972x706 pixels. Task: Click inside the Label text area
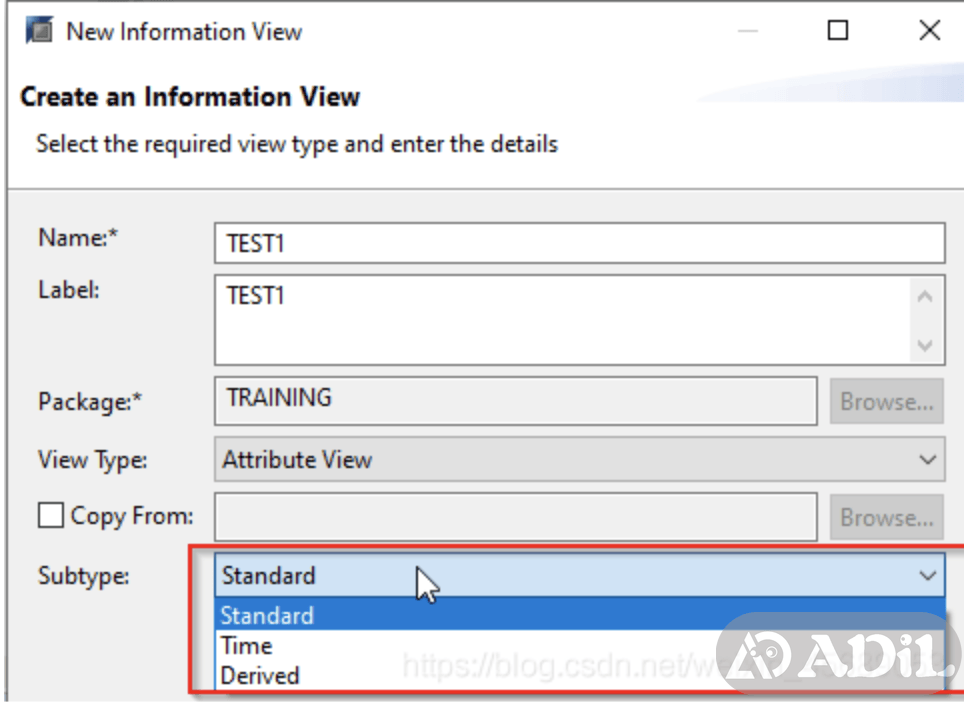point(560,320)
